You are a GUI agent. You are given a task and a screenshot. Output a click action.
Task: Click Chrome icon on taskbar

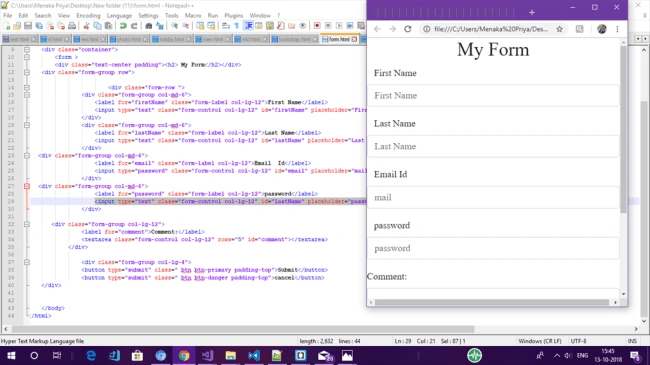[184, 355]
